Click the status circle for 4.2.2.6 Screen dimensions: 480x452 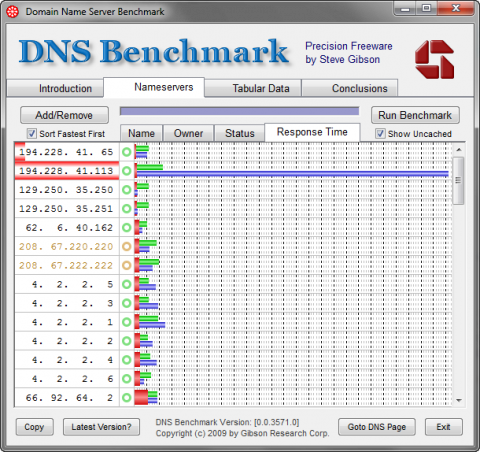click(x=127, y=379)
